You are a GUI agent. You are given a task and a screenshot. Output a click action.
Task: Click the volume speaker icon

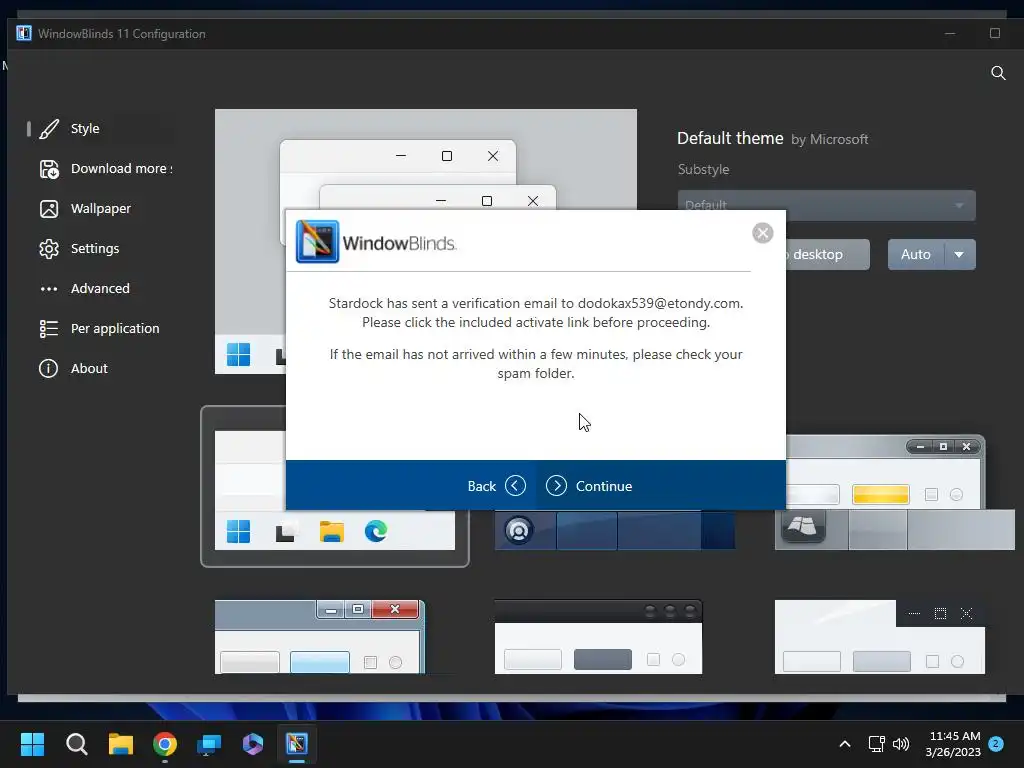coord(901,744)
